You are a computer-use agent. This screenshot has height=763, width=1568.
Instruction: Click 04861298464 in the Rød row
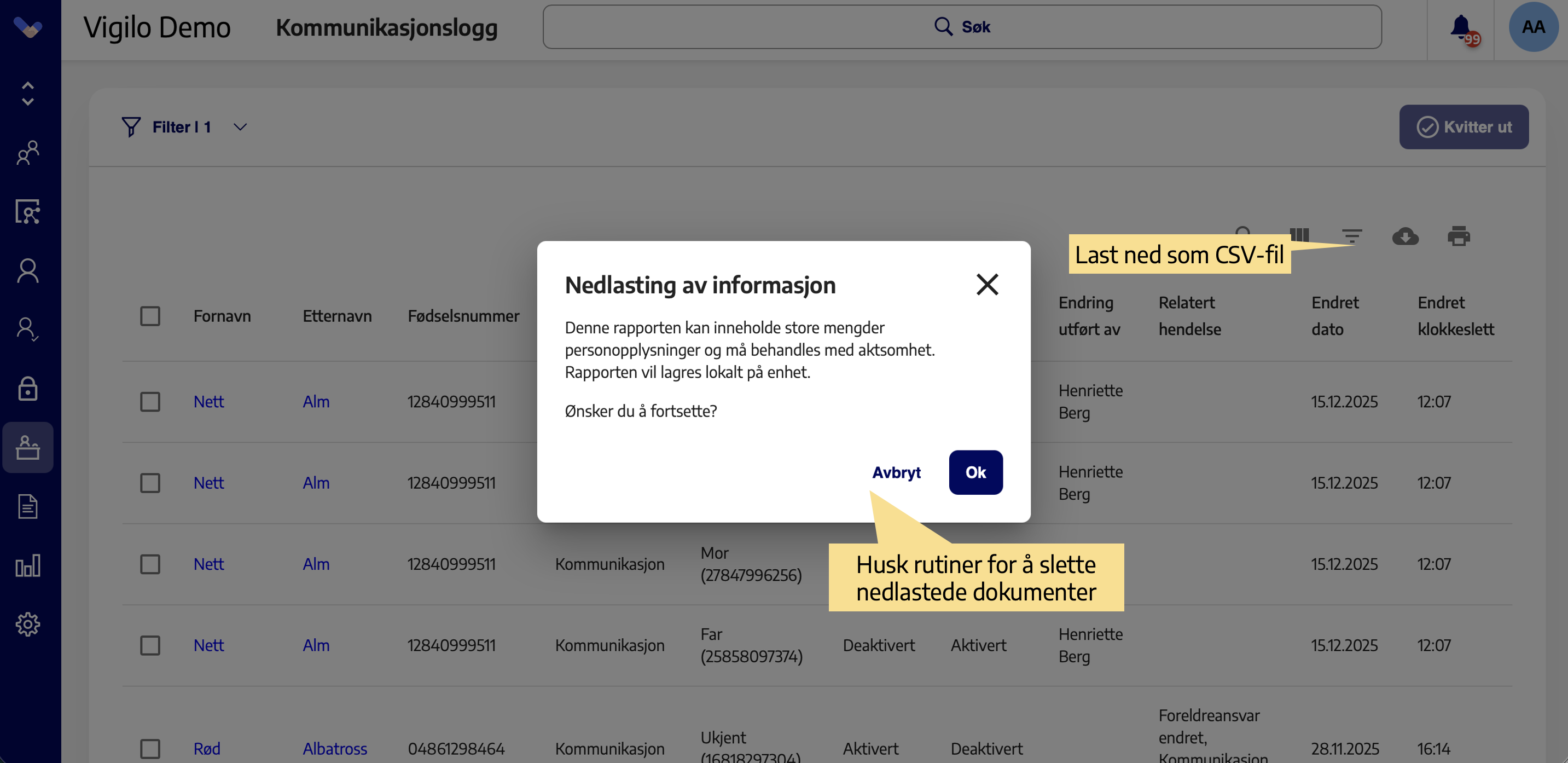point(456,749)
